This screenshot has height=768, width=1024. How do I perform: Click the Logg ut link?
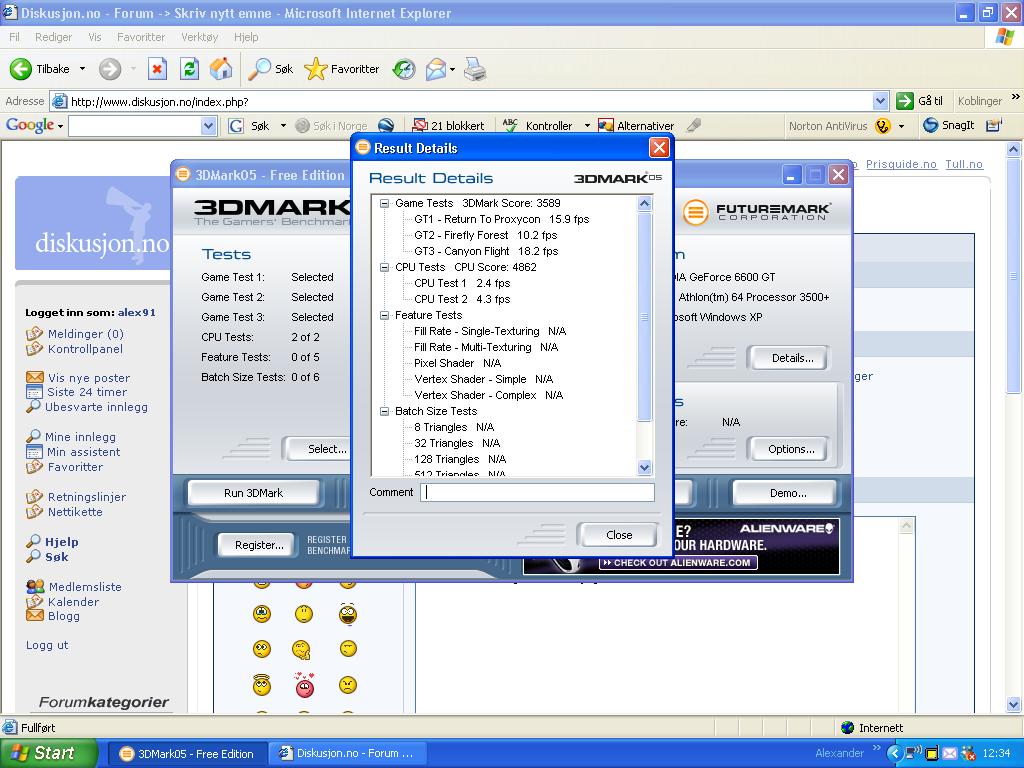click(x=47, y=645)
